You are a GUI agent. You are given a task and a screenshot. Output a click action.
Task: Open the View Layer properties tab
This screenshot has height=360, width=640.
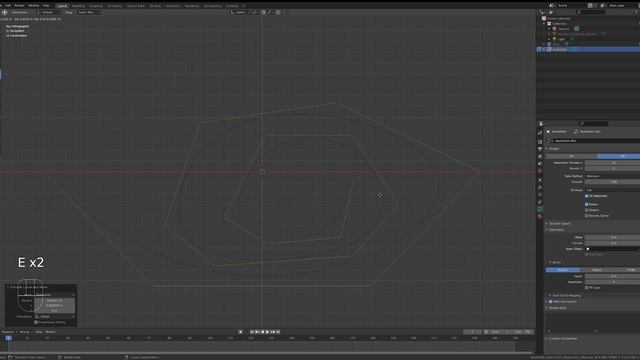coord(540,156)
